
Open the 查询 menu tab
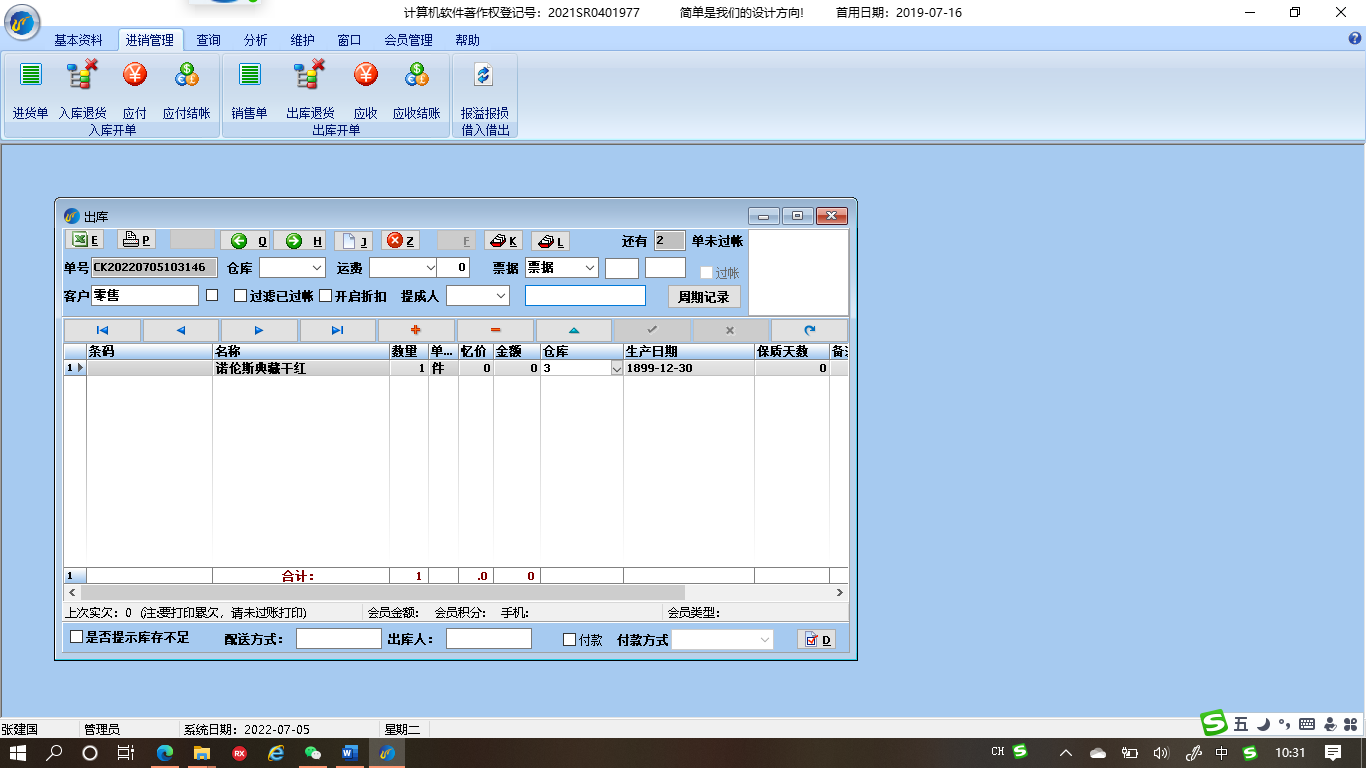(x=208, y=40)
